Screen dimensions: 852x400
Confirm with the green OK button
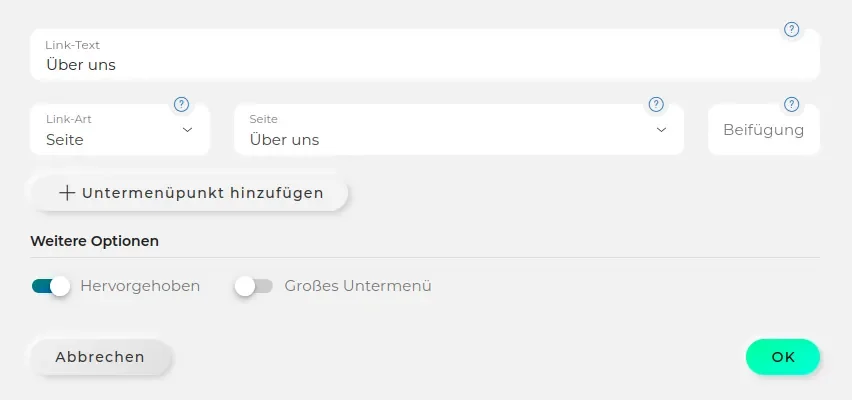(782, 357)
